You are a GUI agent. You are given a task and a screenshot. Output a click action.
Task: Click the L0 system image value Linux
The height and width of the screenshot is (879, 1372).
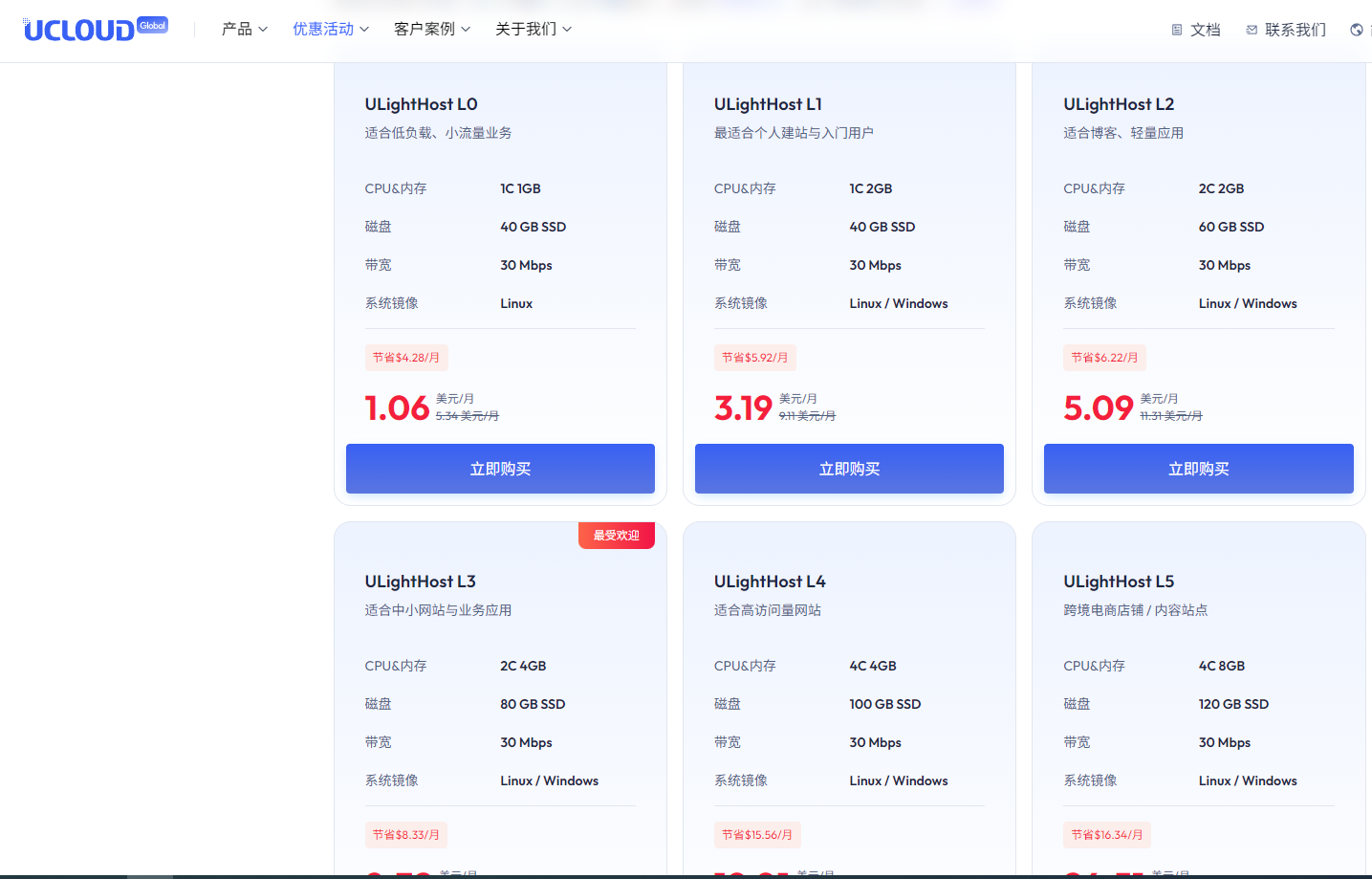pos(516,303)
